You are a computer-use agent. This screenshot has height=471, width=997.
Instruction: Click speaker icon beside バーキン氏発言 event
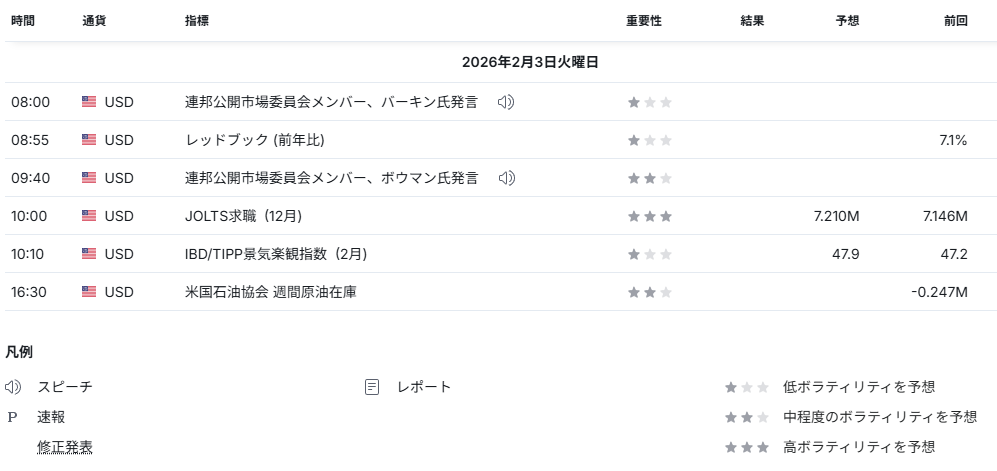(x=506, y=102)
